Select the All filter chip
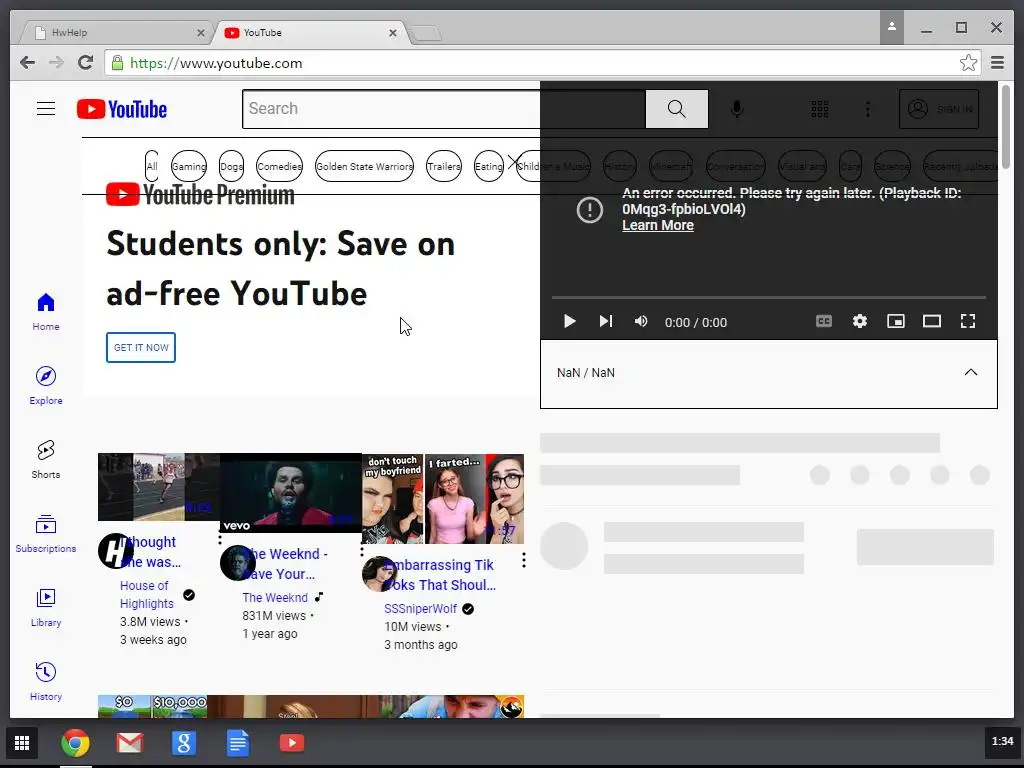This screenshot has height=768, width=1024. click(x=152, y=167)
